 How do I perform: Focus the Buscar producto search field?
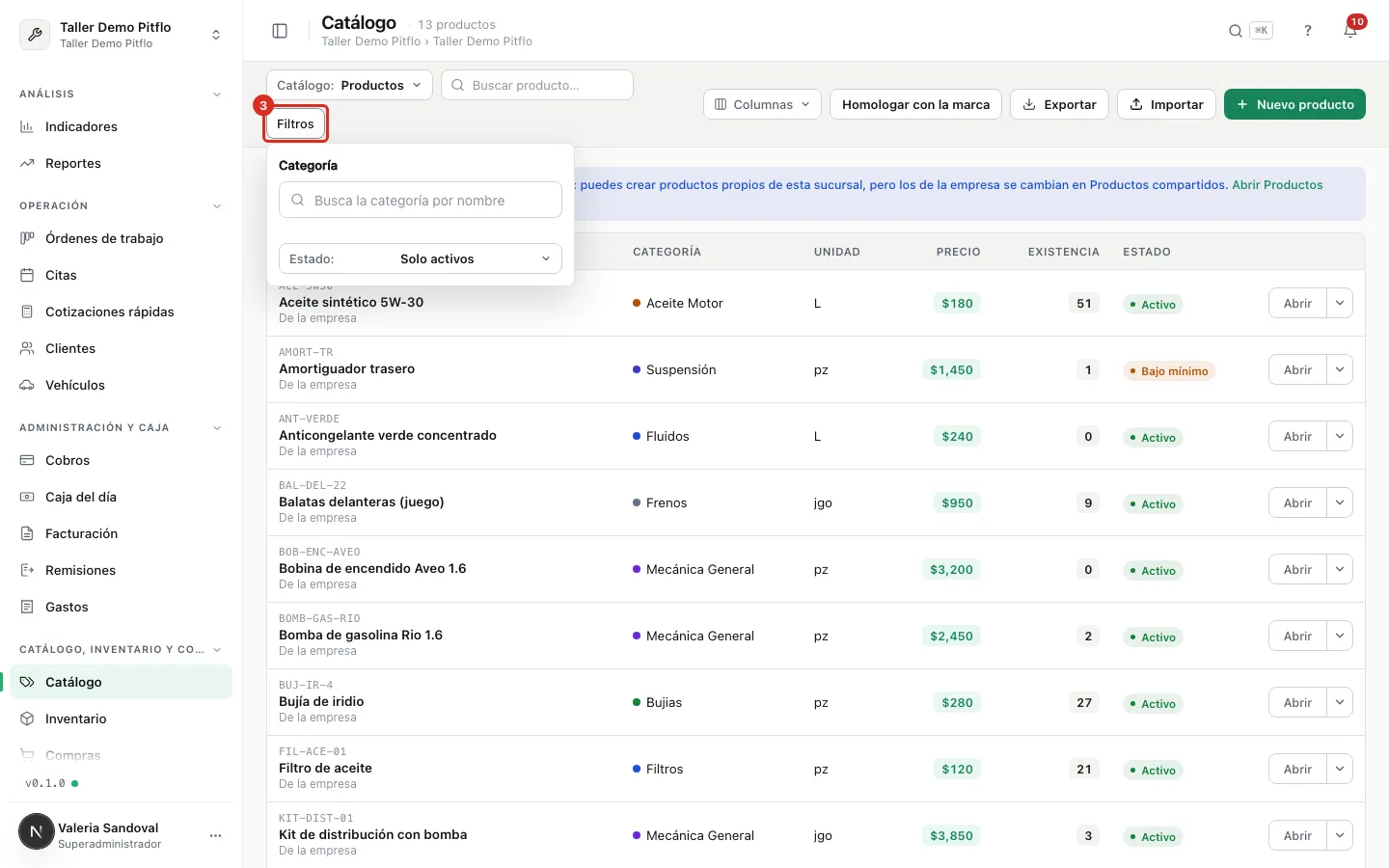click(537, 85)
